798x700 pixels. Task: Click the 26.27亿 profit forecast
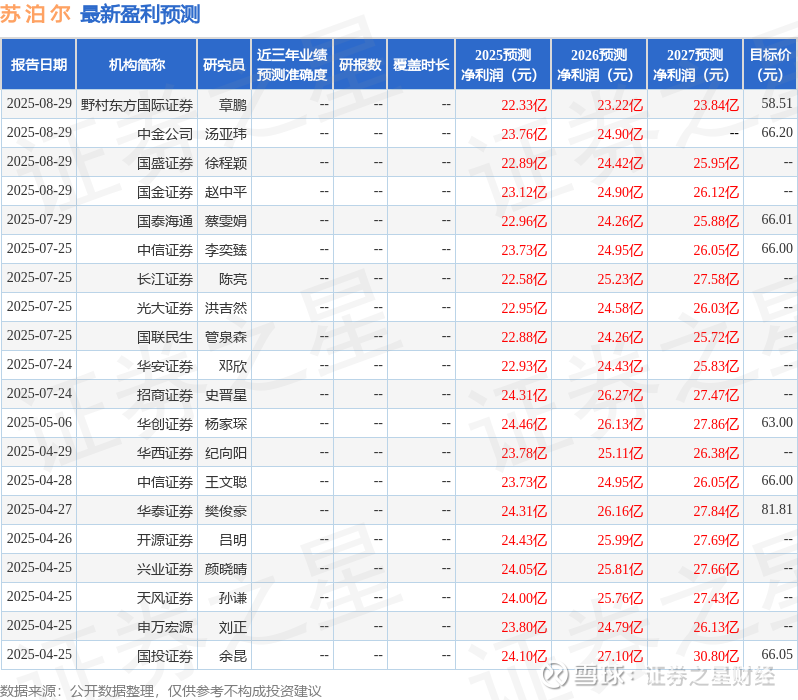pyautogui.click(x=620, y=395)
